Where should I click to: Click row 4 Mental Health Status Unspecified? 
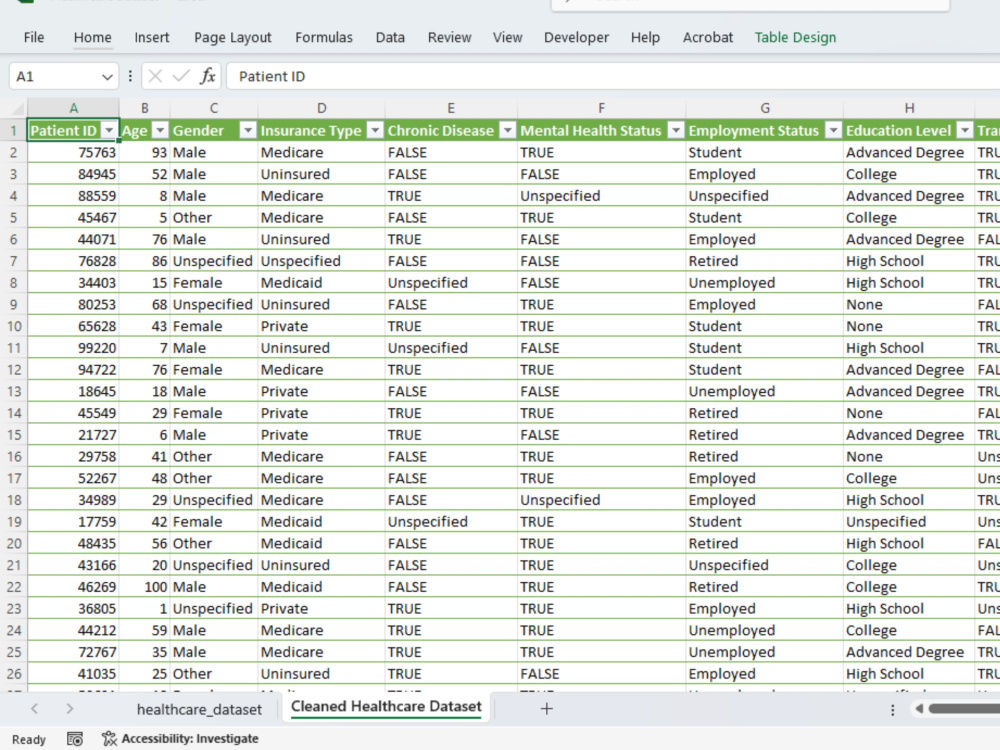(x=601, y=196)
